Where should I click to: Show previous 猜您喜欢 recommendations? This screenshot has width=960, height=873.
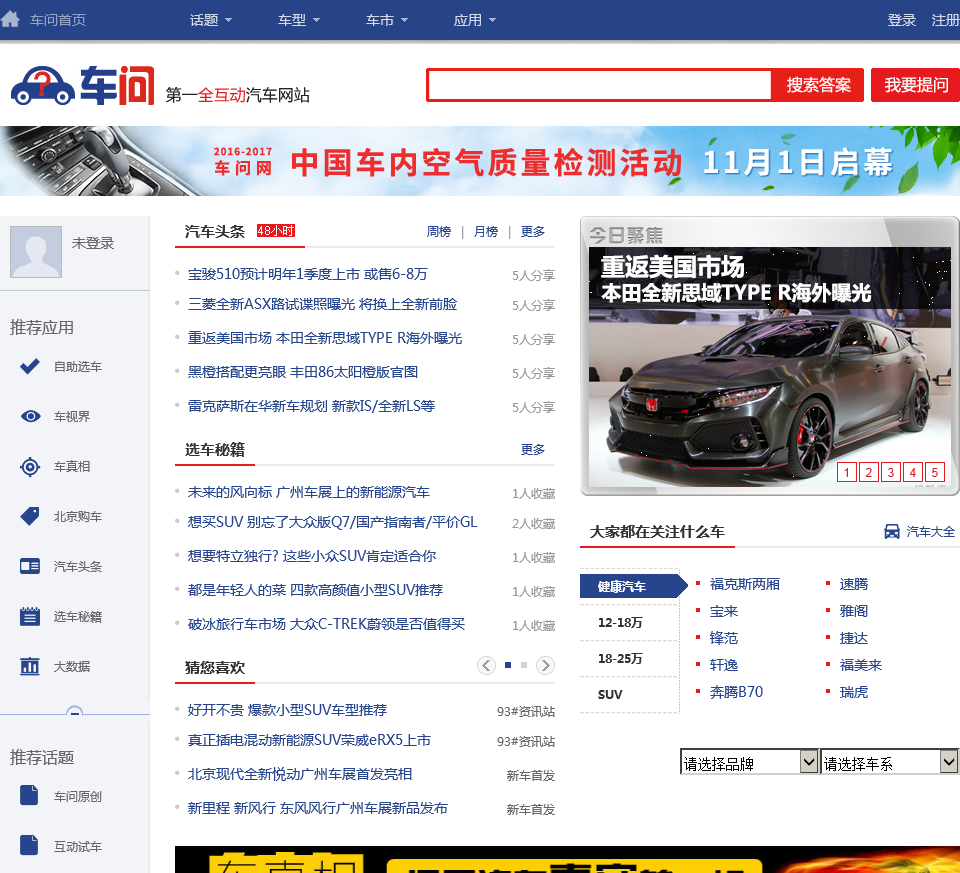[x=486, y=665]
